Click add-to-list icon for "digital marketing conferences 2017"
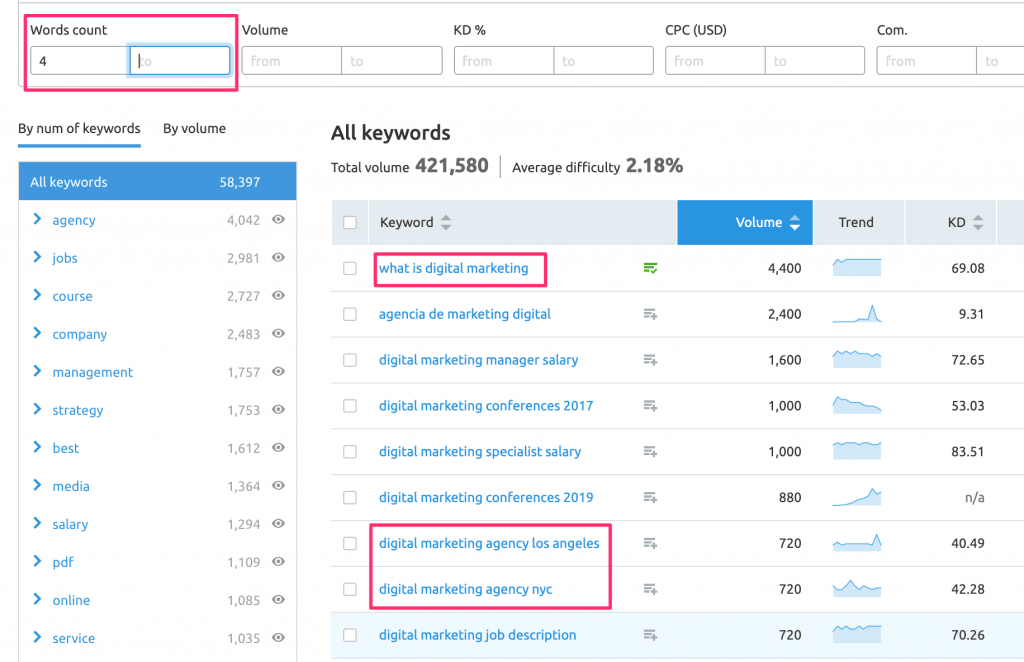1024x662 pixels. 651,406
